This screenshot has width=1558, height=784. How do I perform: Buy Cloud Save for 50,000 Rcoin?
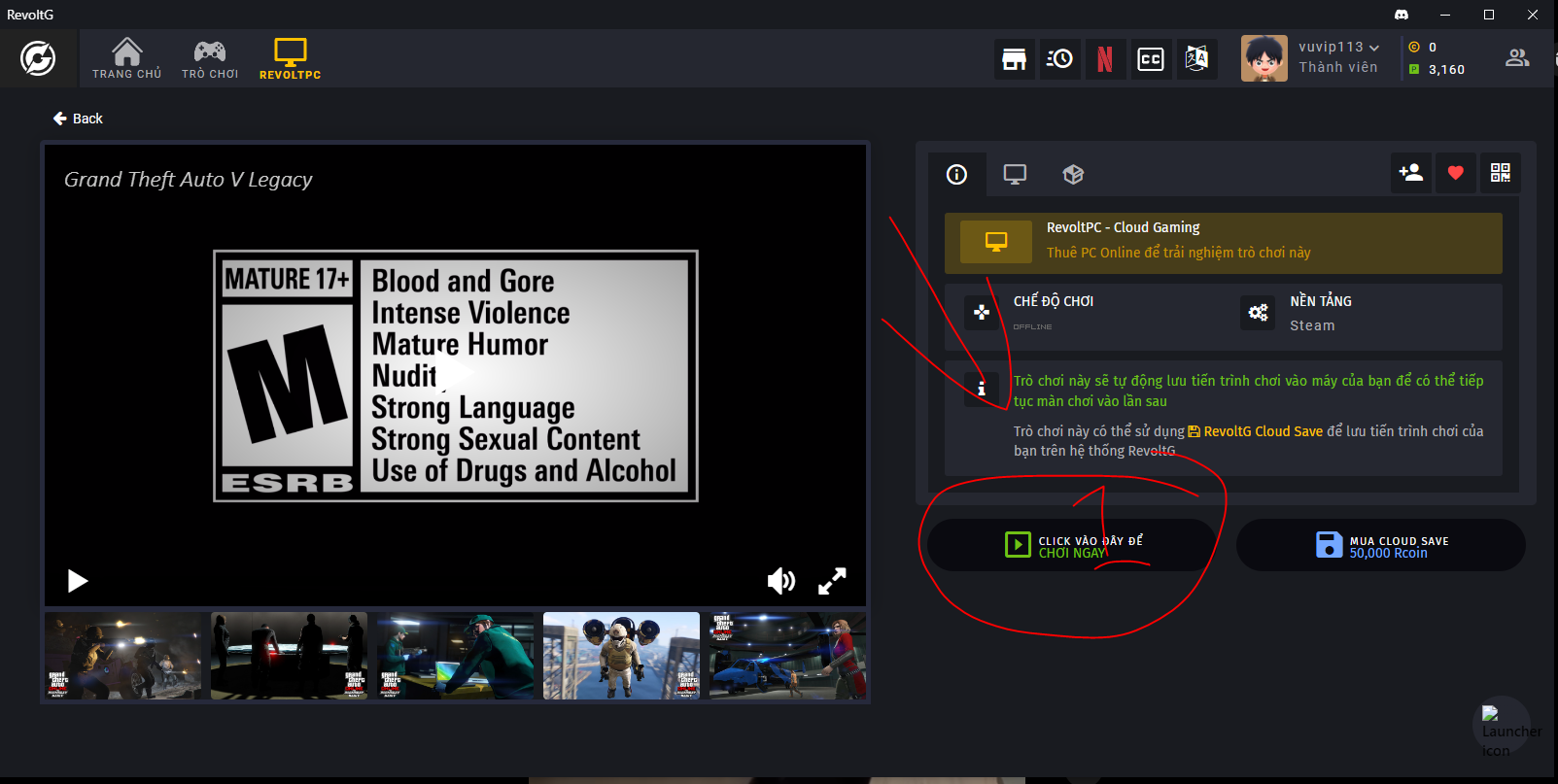point(1380,545)
